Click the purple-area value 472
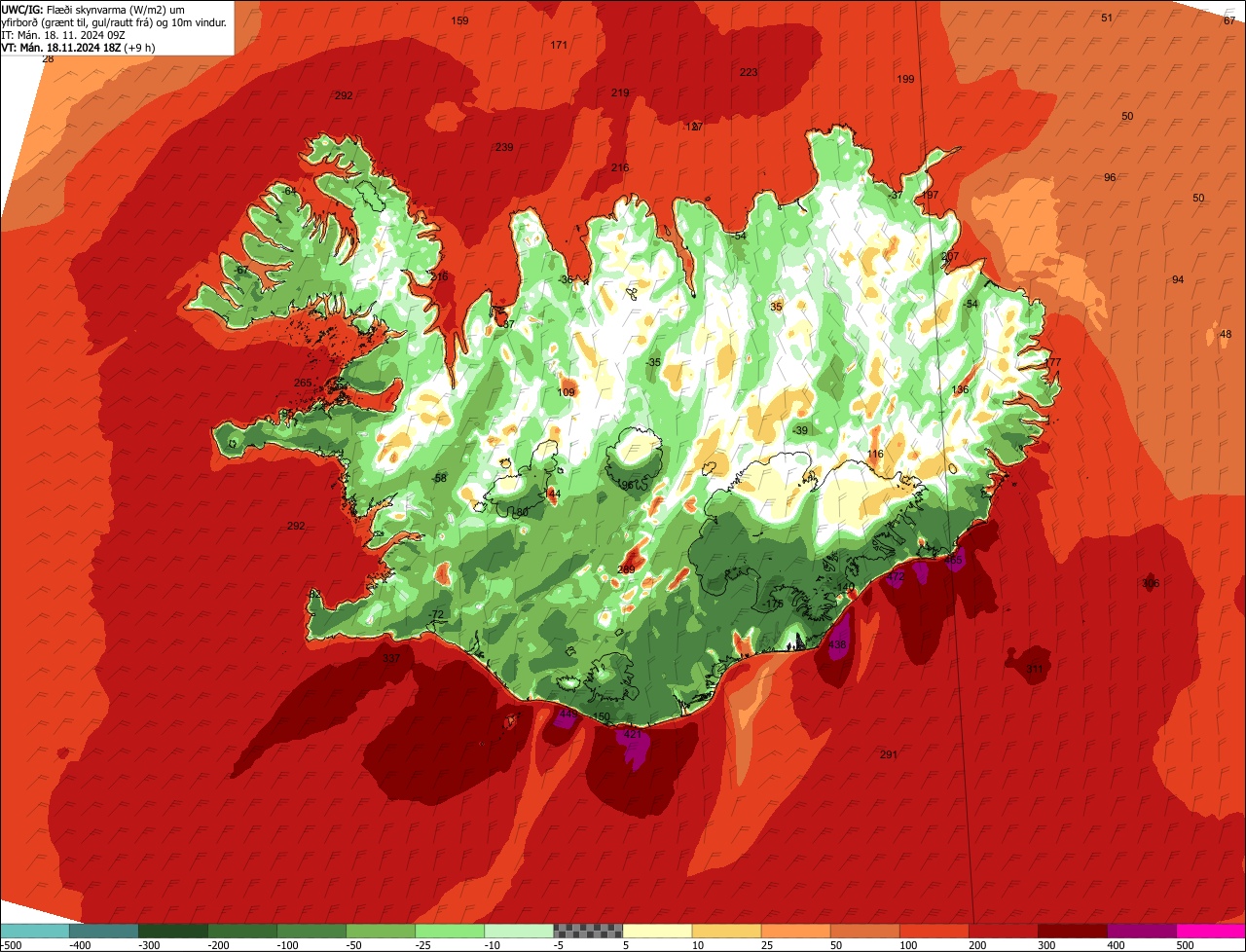 click(896, 576)
